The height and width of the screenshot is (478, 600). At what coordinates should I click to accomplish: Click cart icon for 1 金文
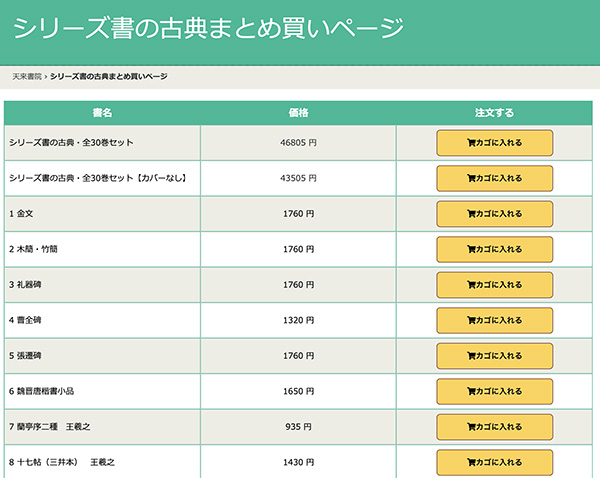(471, 214)
